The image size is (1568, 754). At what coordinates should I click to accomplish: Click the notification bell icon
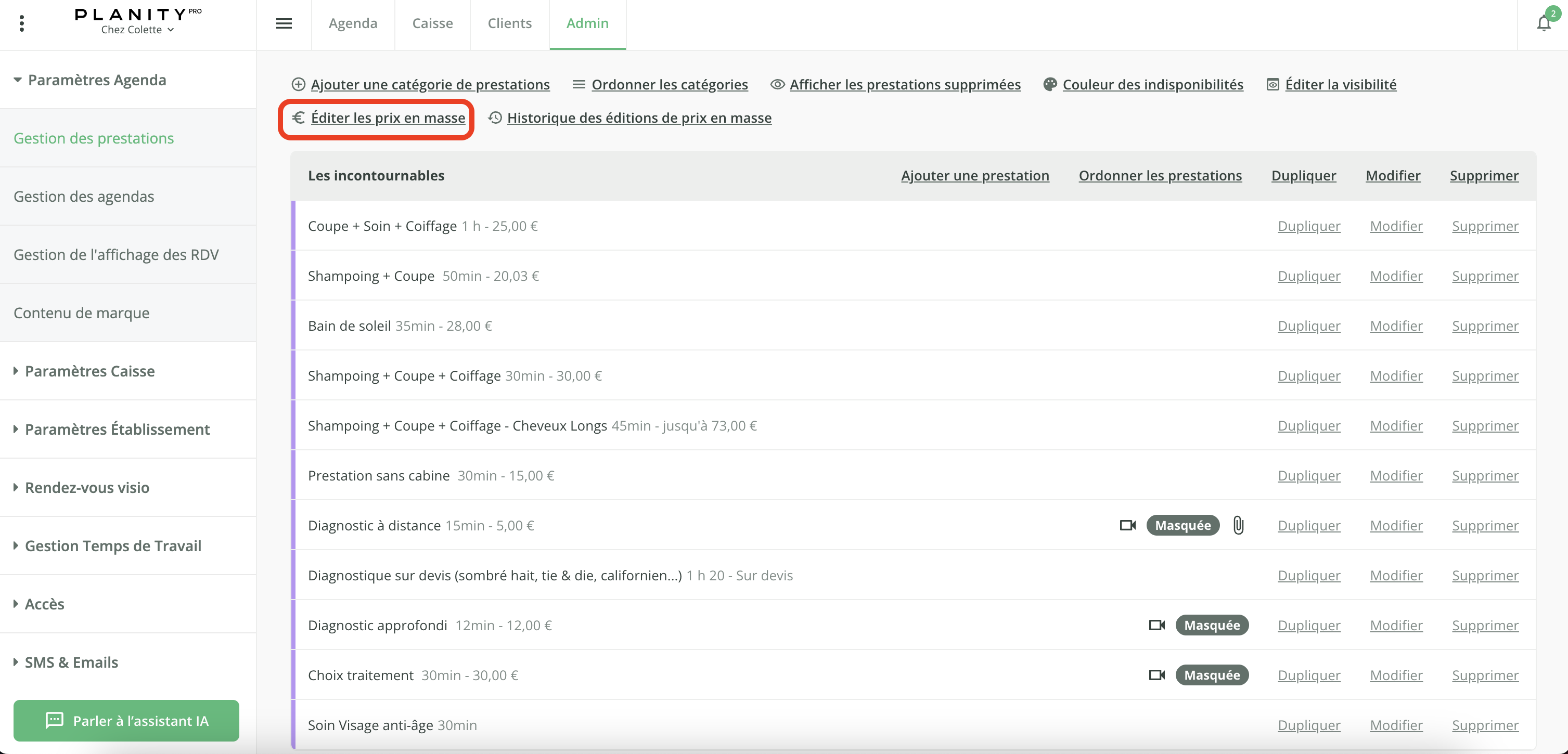point(1544,24)
